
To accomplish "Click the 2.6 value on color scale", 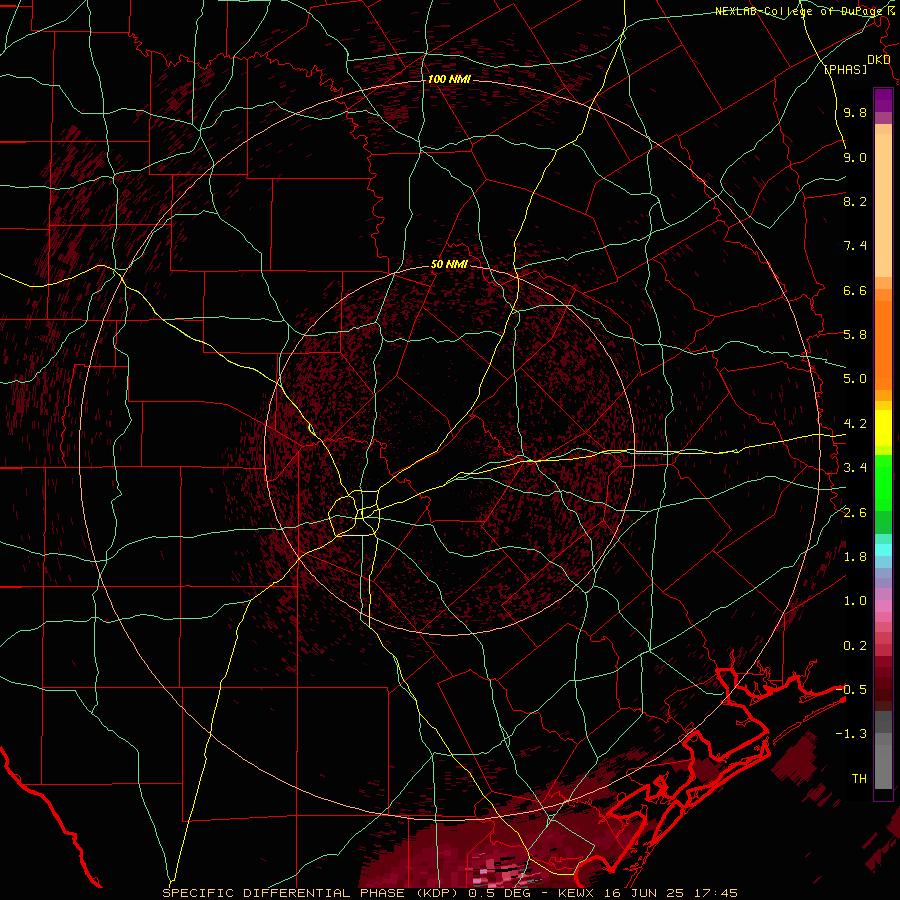I will click(855, 513).
